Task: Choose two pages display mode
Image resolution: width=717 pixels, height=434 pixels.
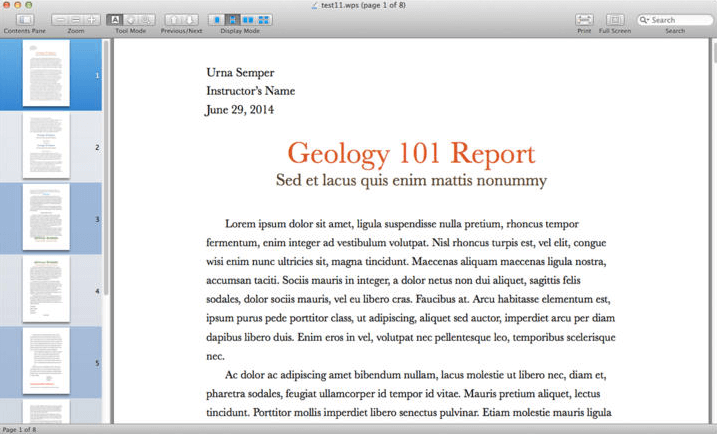Action: (x=248, y=20)
